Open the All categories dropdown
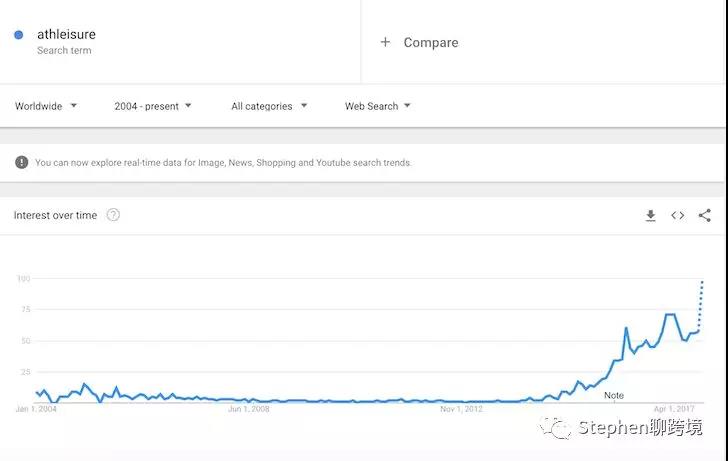Screen dimensions: 728x461 269,106
